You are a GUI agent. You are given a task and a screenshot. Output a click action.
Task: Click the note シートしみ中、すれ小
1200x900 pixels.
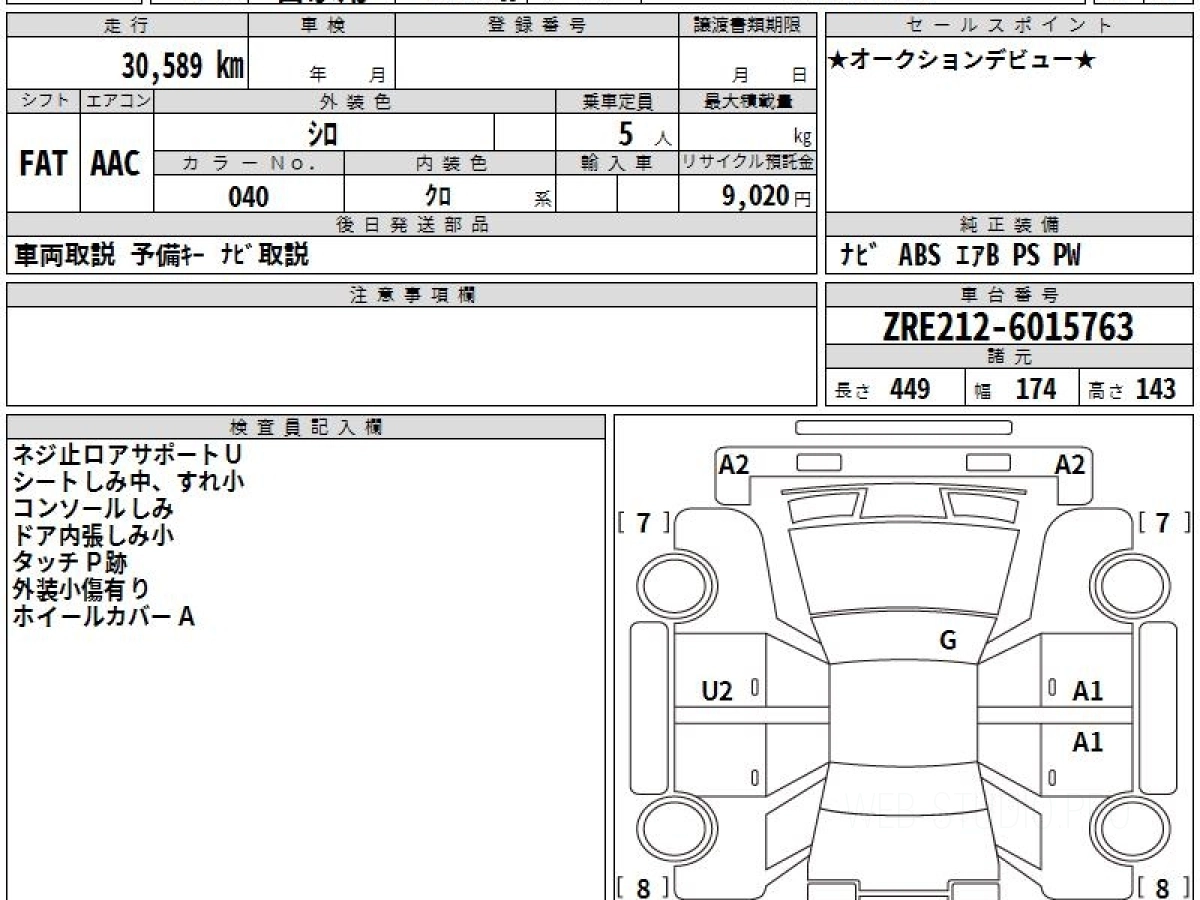(x=129, y=482)
